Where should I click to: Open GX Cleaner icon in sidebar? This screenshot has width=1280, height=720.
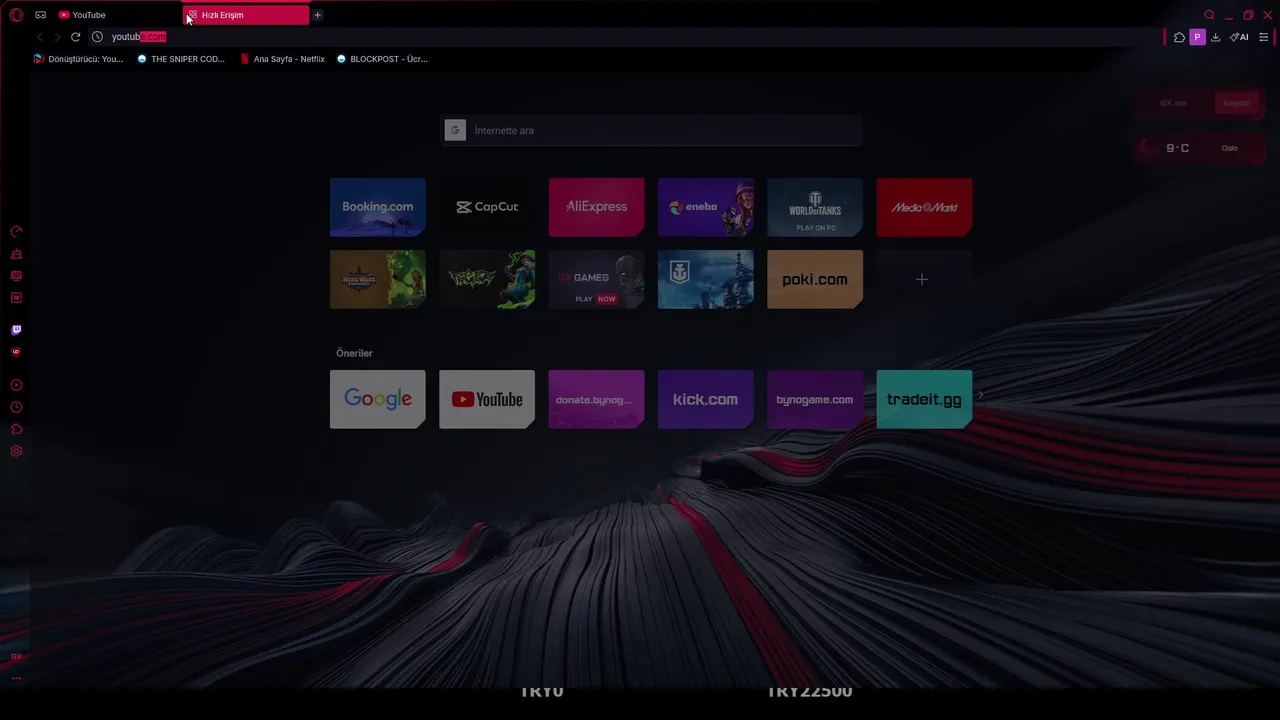tap(16, 254)
